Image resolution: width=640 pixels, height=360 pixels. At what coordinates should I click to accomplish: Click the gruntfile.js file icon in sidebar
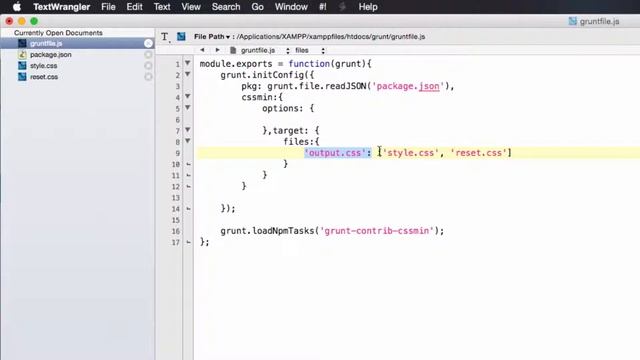tap(22, 43)
